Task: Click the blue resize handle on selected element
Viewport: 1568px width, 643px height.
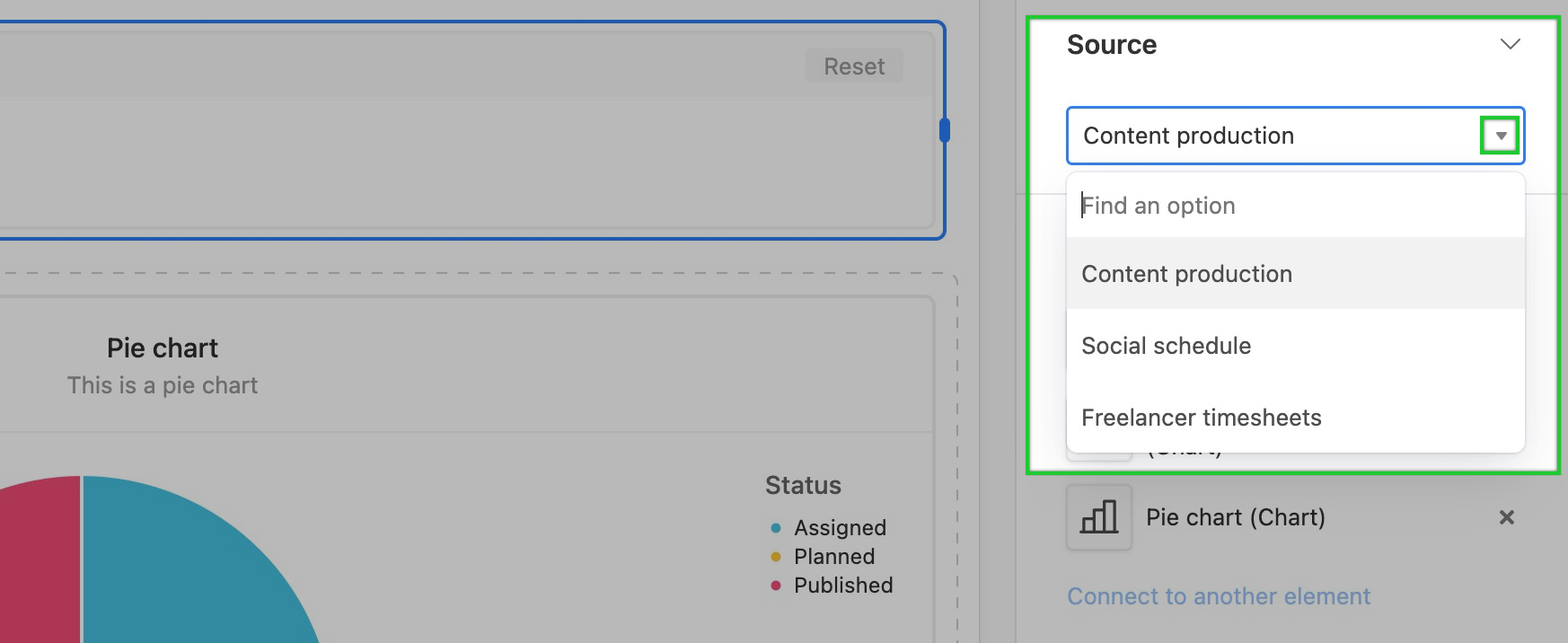Action: tap(945, 130)
